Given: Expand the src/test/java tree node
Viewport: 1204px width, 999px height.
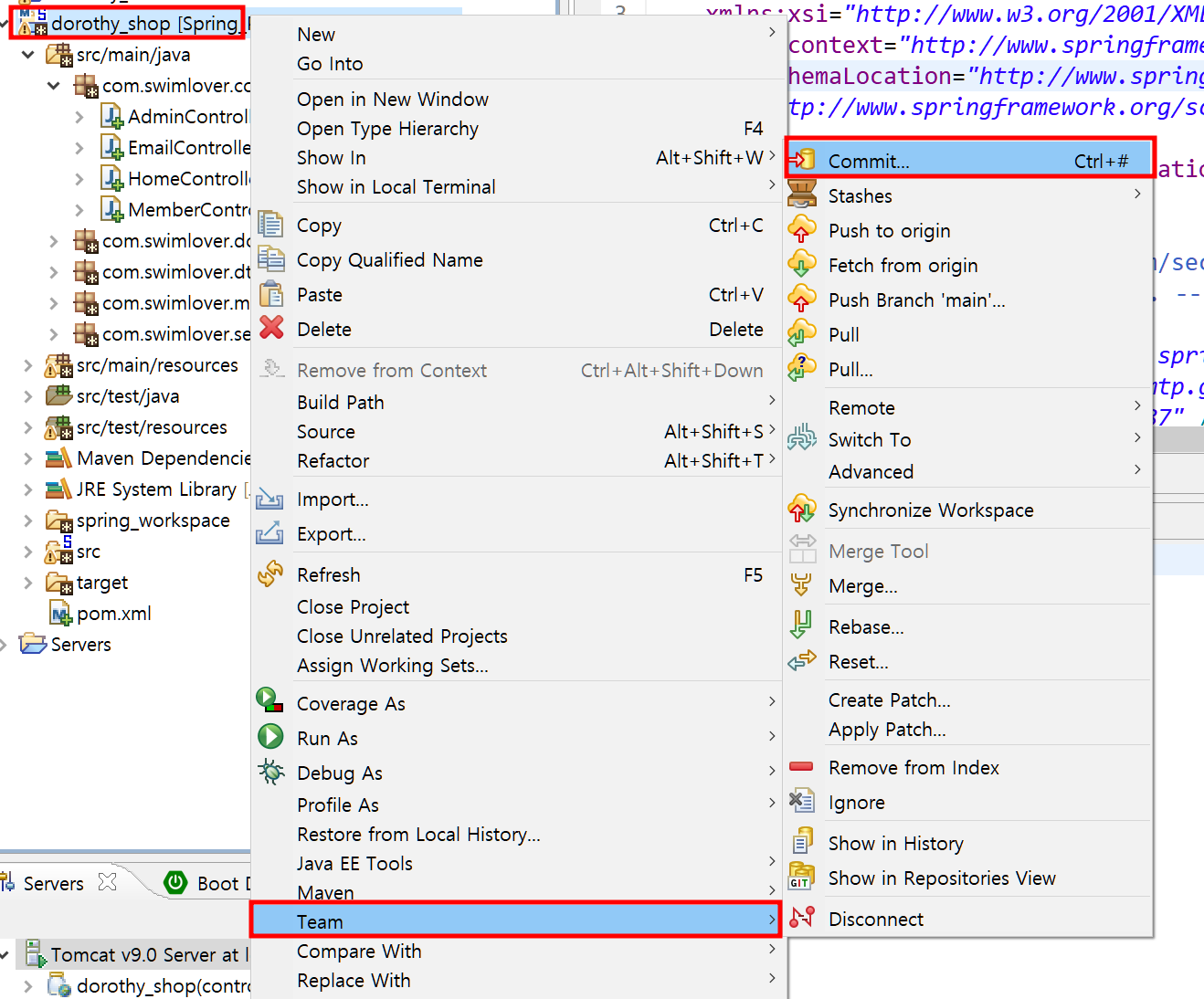Looking at the screenshot, I should pyautogui.click(x=27, y=395).
